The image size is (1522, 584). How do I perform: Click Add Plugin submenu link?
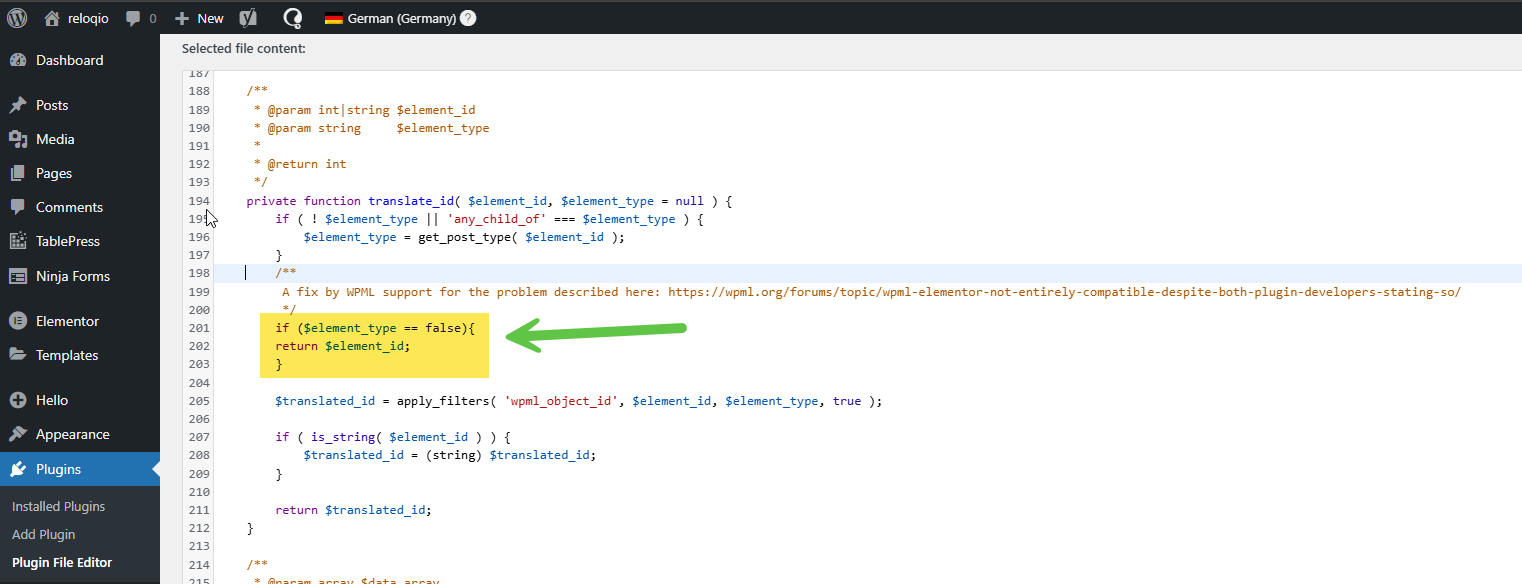[x=43, y=534]
